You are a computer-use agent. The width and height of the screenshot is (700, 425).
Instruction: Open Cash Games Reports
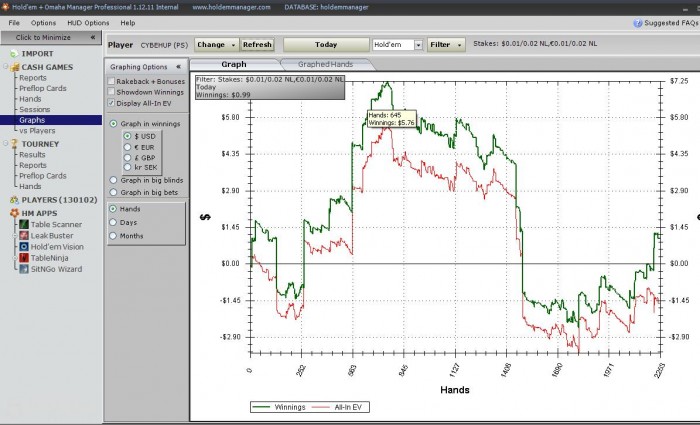(33, 78)
